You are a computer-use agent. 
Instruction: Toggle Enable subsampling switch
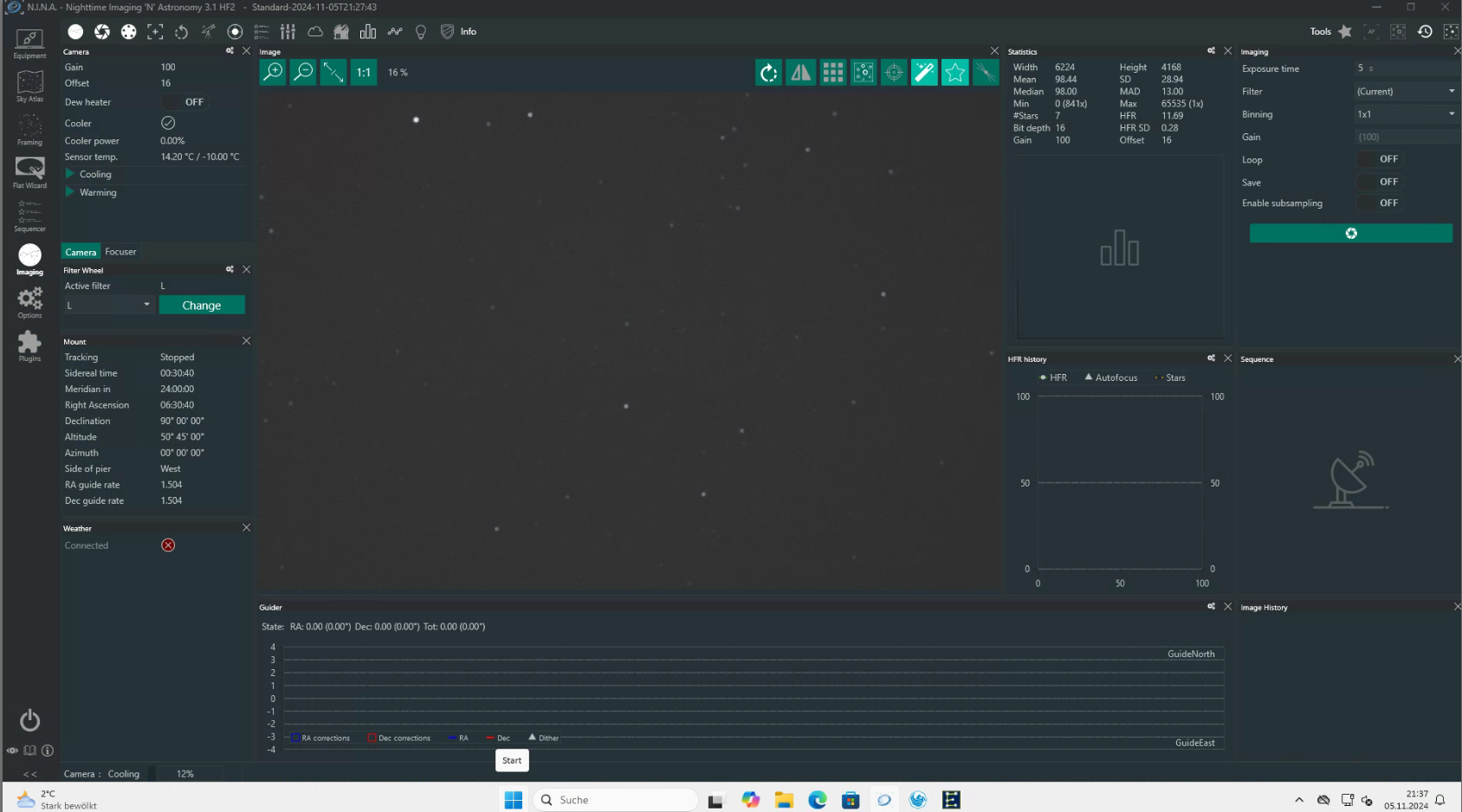click(x=1379, y=203)
